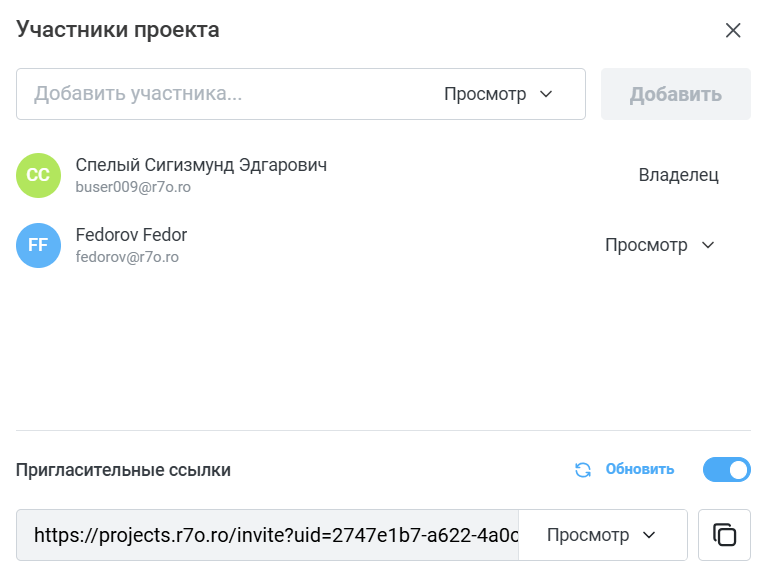Screen dimensions: 767x577
Task: Close the Участники проекта dialog
Action: coord(733,30)
